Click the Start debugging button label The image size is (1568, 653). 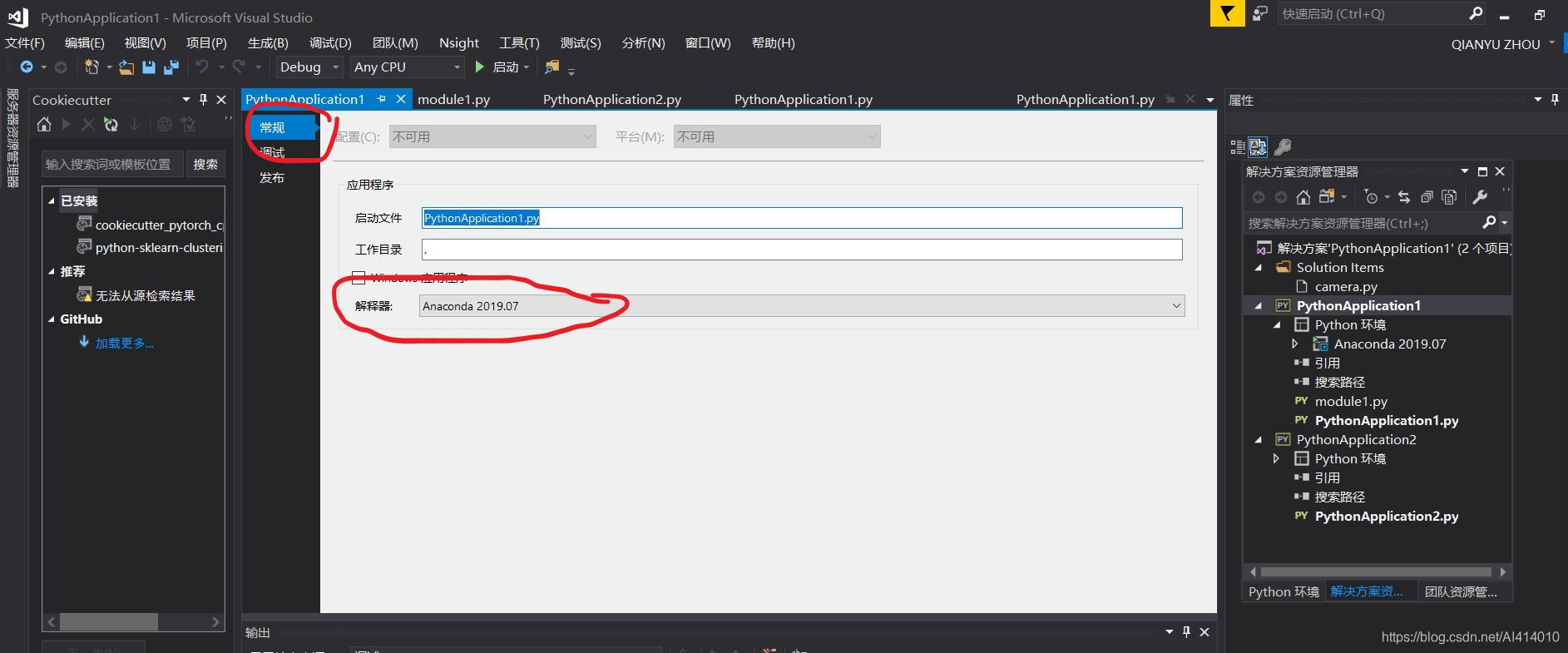[506, 67]
